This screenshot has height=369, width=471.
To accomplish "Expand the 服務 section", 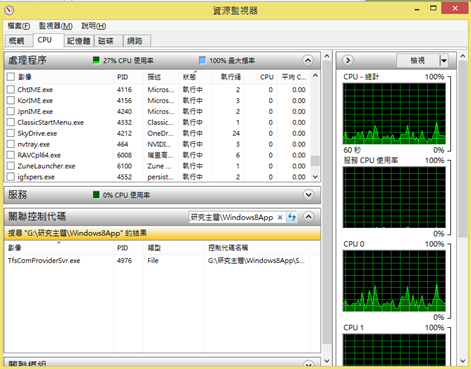I will [x=309, y=195].
